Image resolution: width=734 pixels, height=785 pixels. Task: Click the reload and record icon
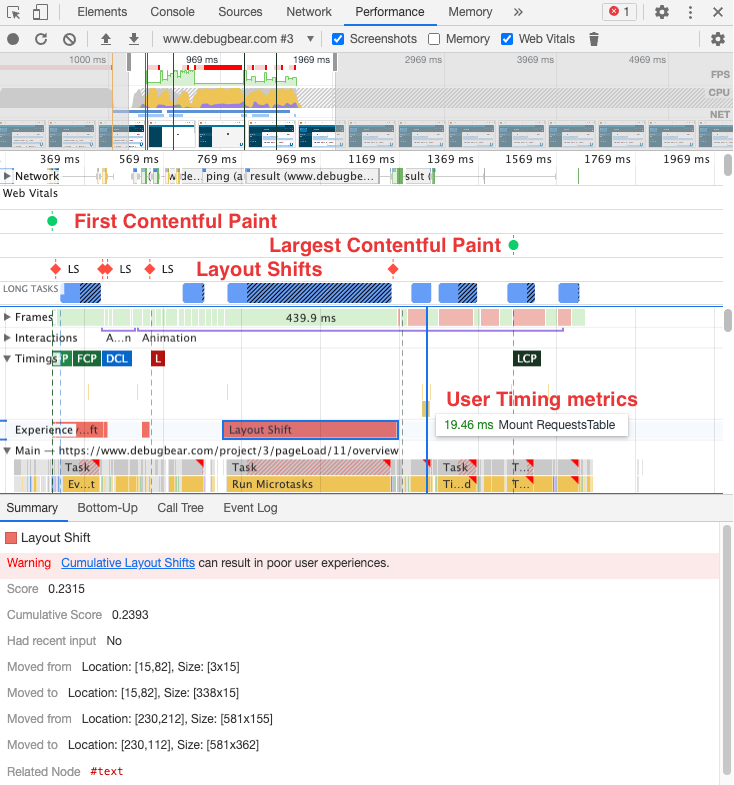click(41, 39)
